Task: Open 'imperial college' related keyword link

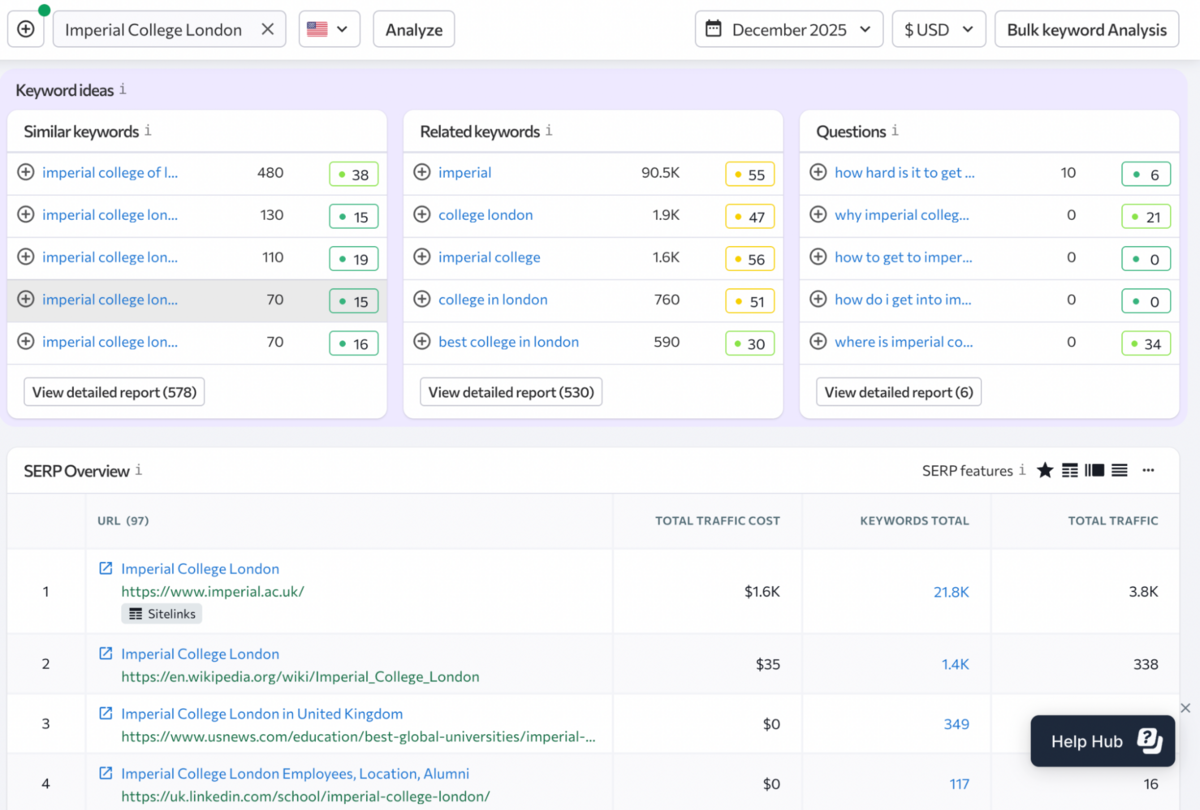Action: [x=489, y=257]
